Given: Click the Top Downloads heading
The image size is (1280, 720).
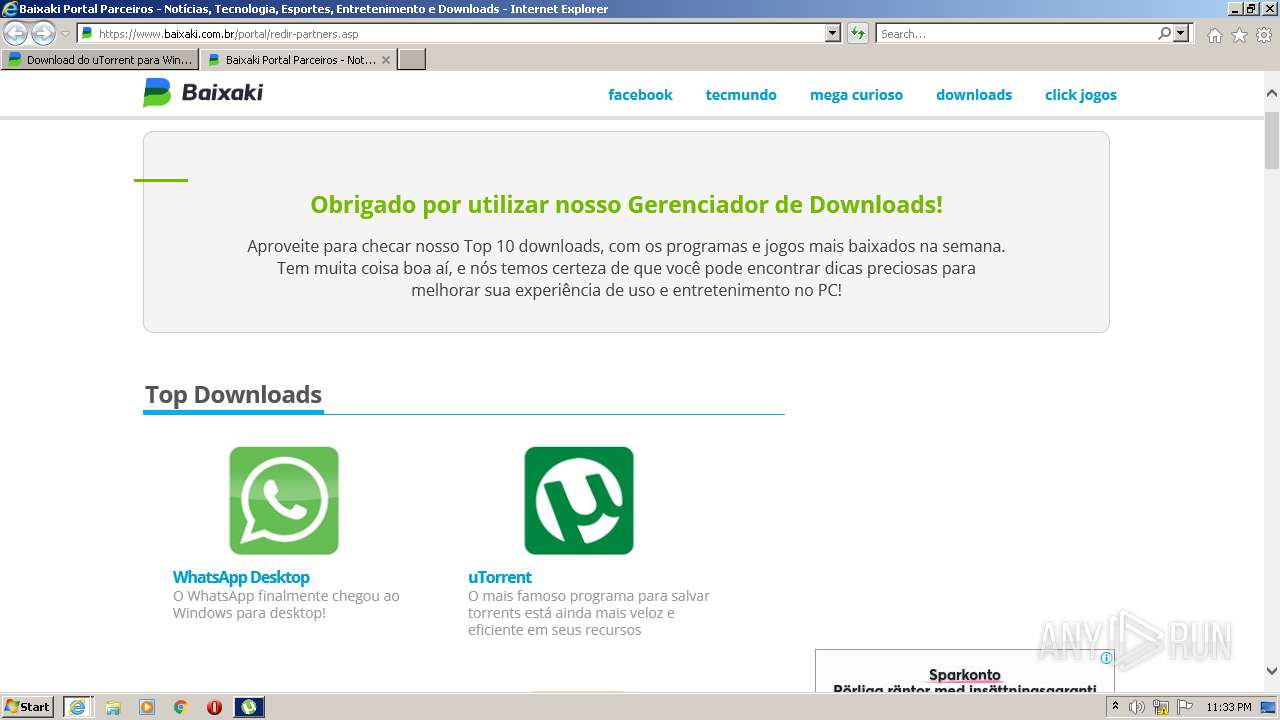Looking at the screenshot, I should [233, 395].
